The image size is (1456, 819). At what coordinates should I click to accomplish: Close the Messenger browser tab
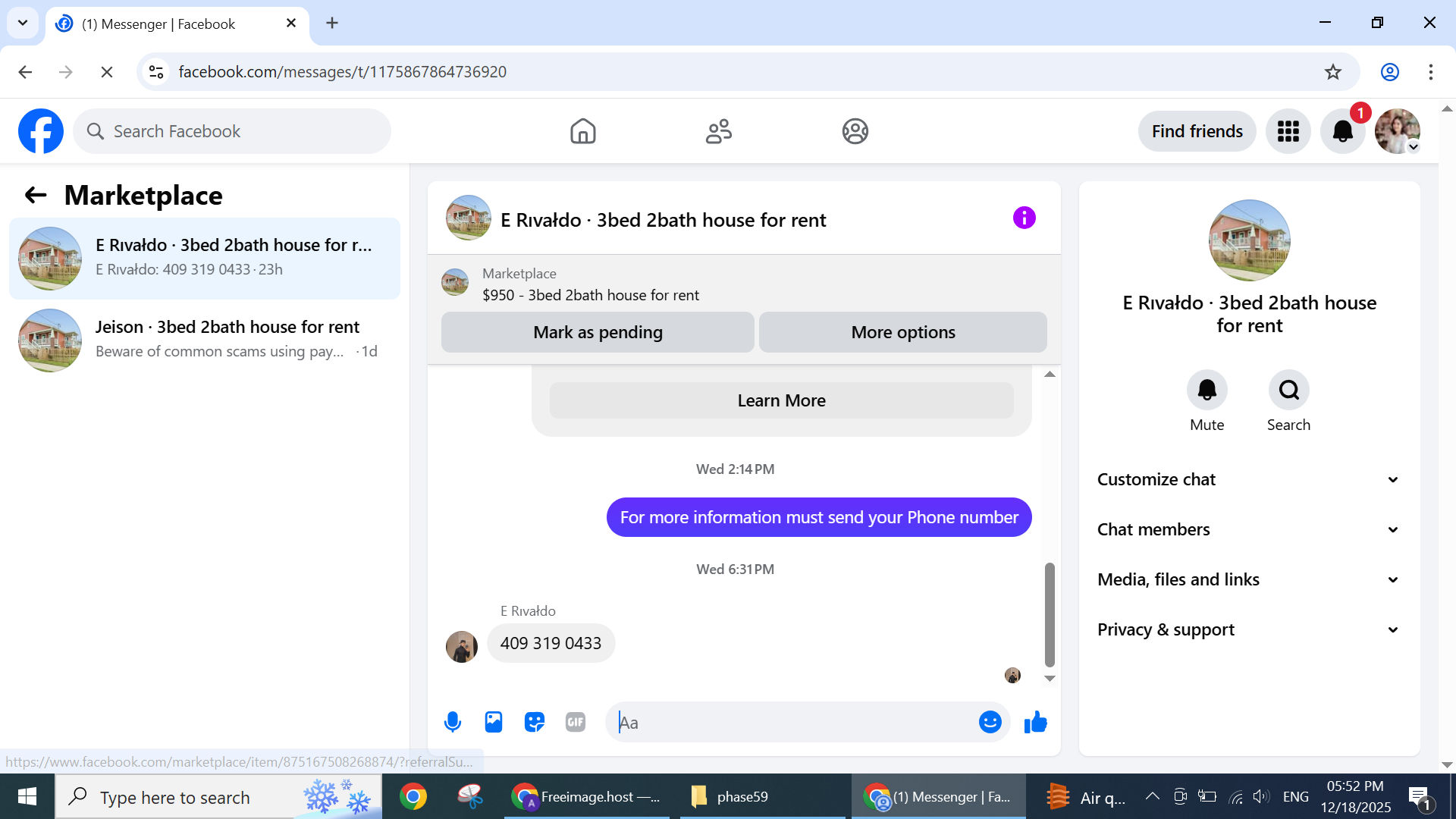pos(291,24)
